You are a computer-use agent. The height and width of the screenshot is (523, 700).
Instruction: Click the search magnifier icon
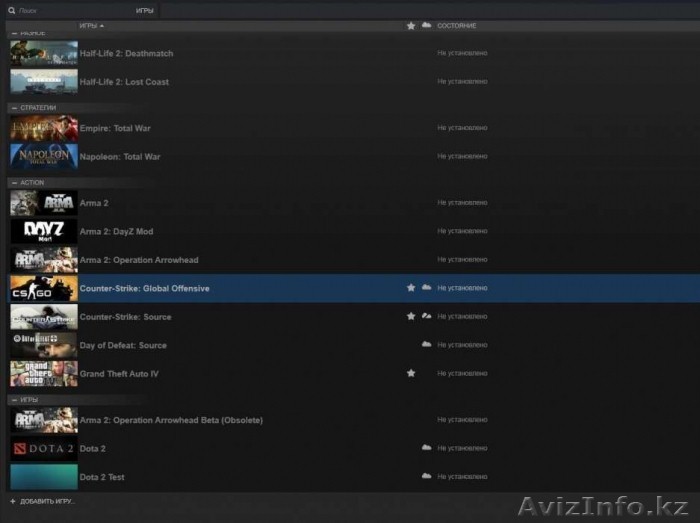point(12,10)
